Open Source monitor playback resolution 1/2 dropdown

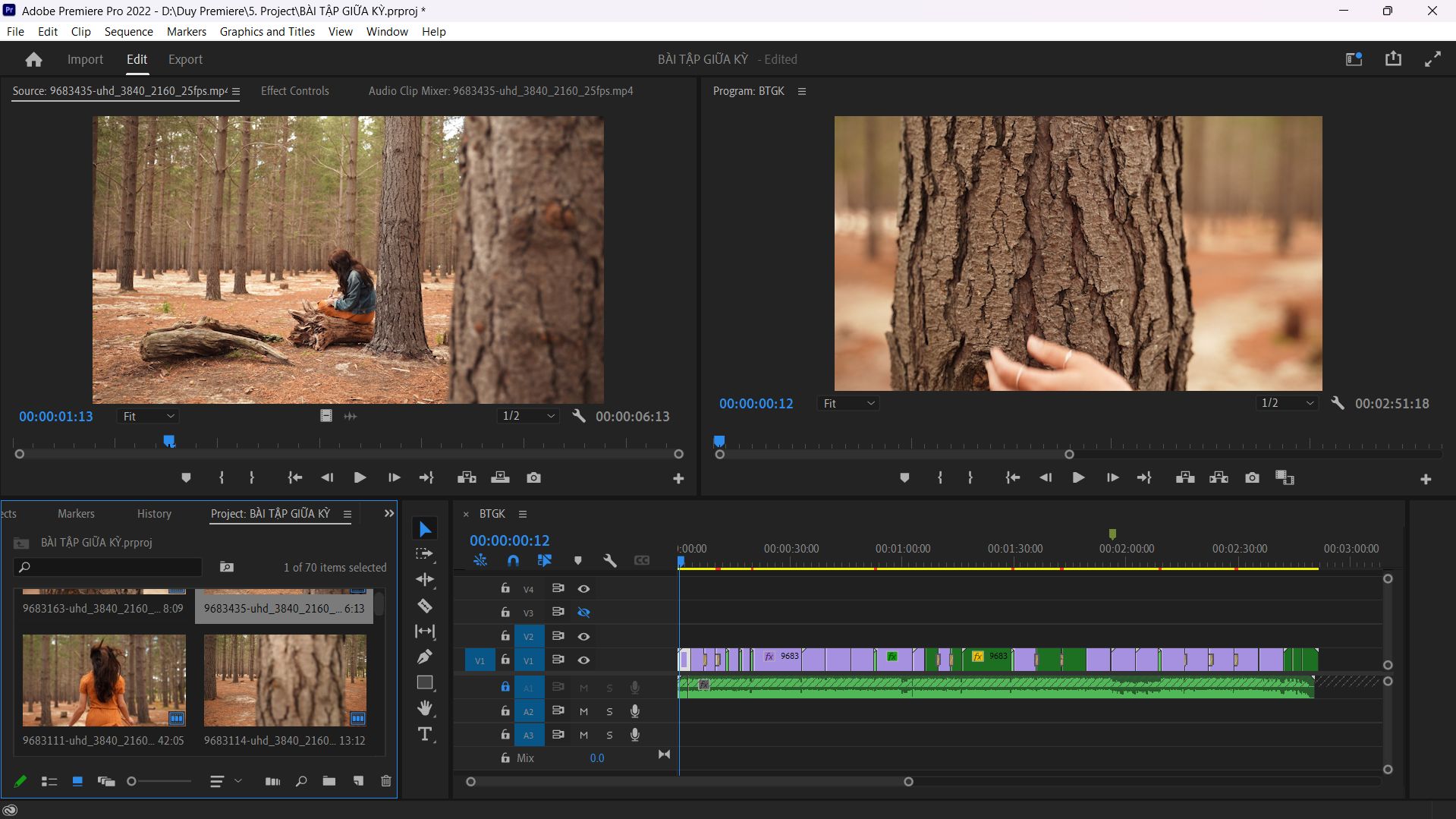528,417
